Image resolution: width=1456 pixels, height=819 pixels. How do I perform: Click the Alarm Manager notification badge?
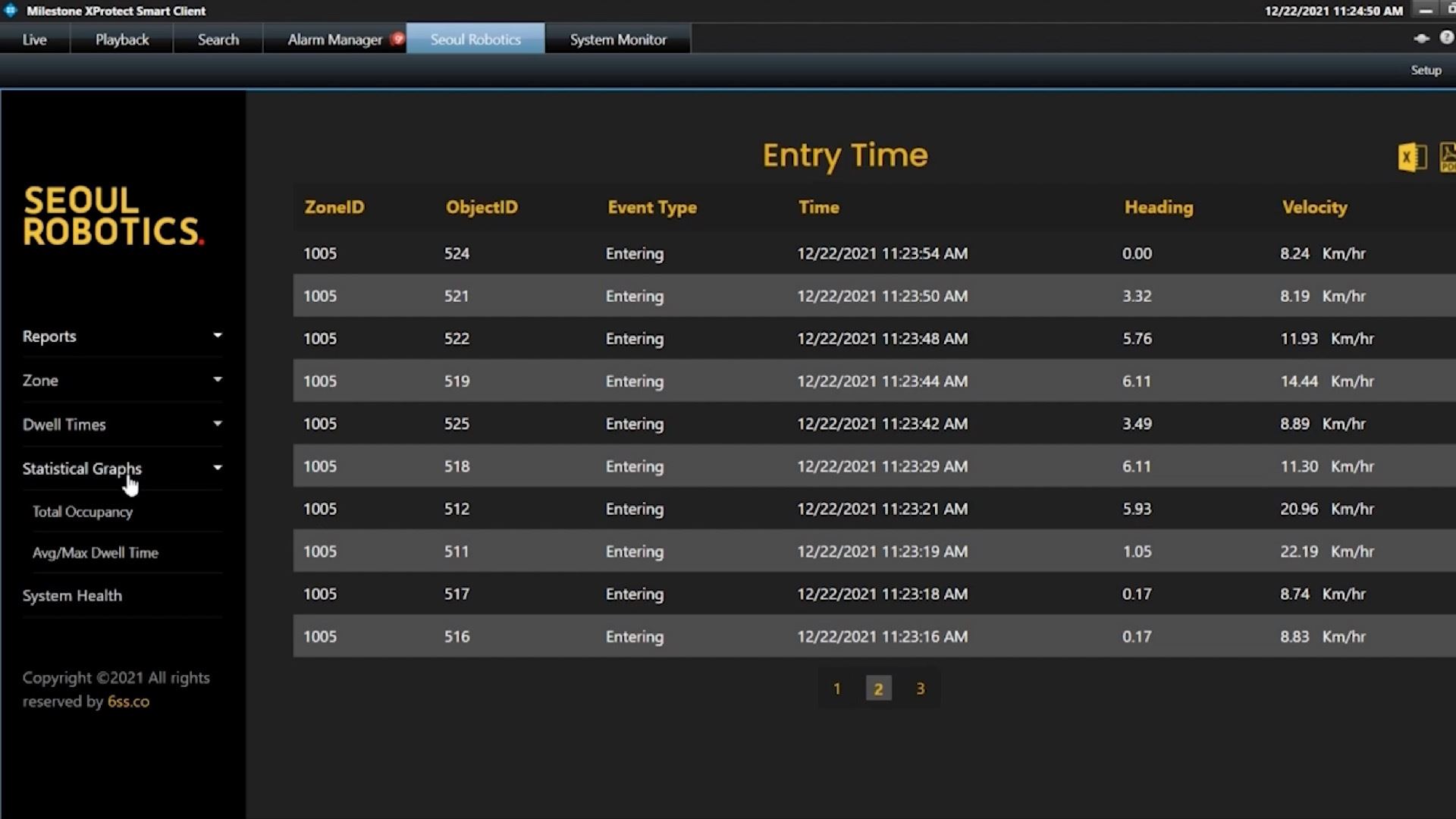(397, 39)
